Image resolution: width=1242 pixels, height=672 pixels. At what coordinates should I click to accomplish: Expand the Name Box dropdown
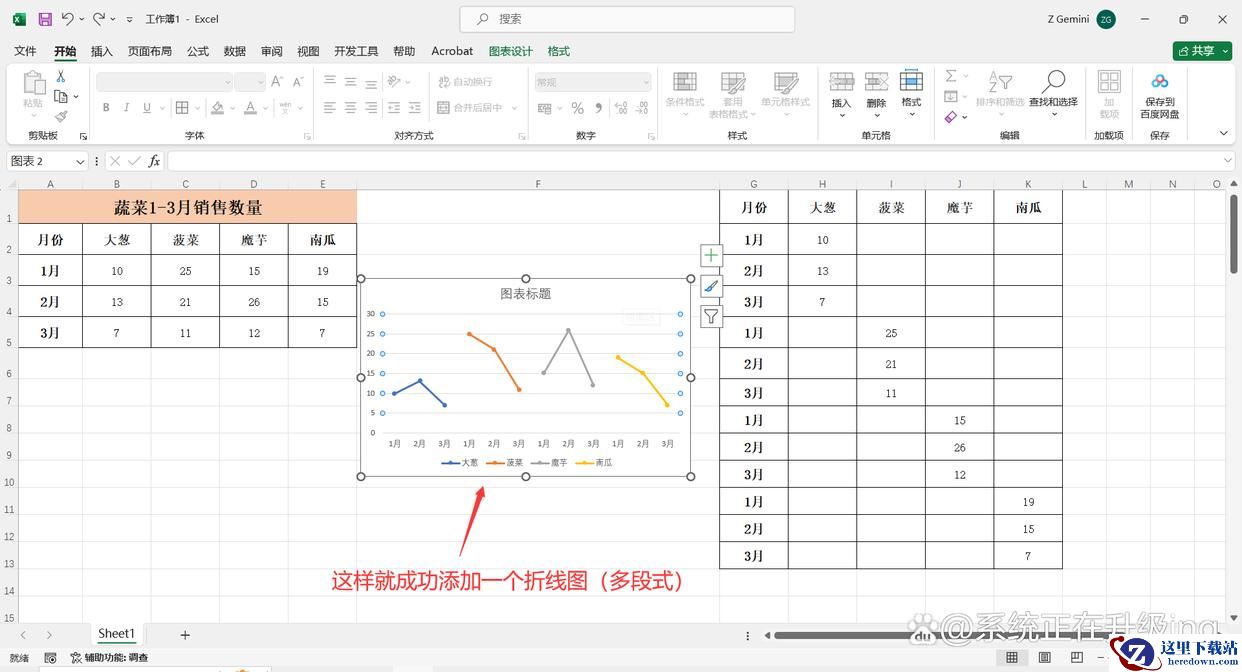click(x=80, y=161)
